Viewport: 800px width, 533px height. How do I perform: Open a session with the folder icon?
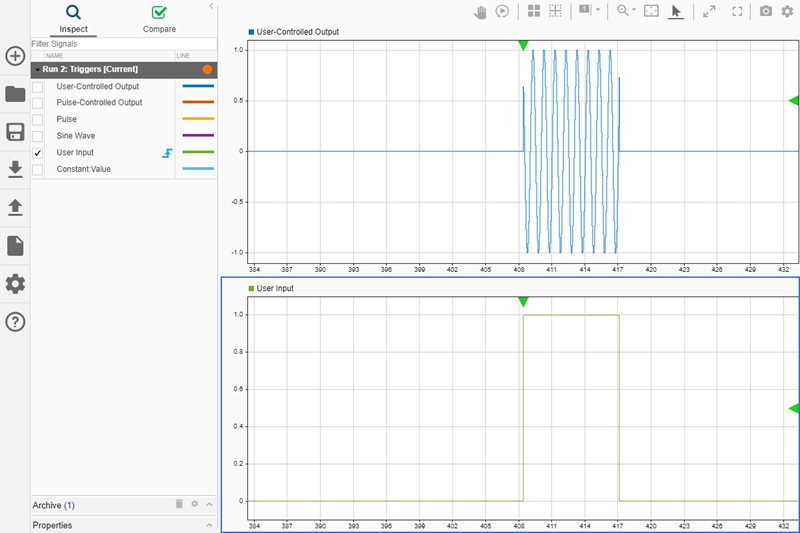click(x=15, y=94)
